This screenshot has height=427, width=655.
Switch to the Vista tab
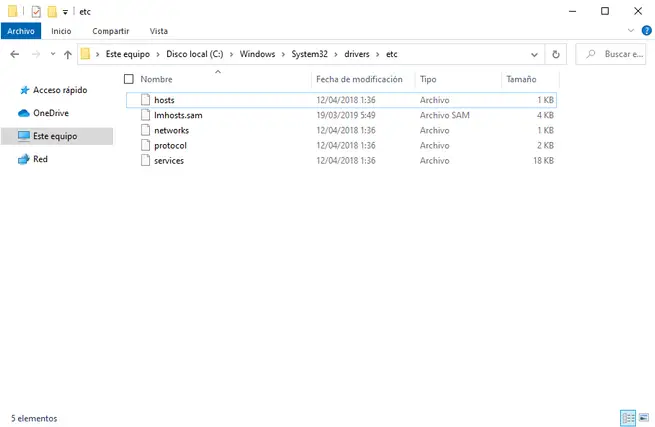click(158, 31)
